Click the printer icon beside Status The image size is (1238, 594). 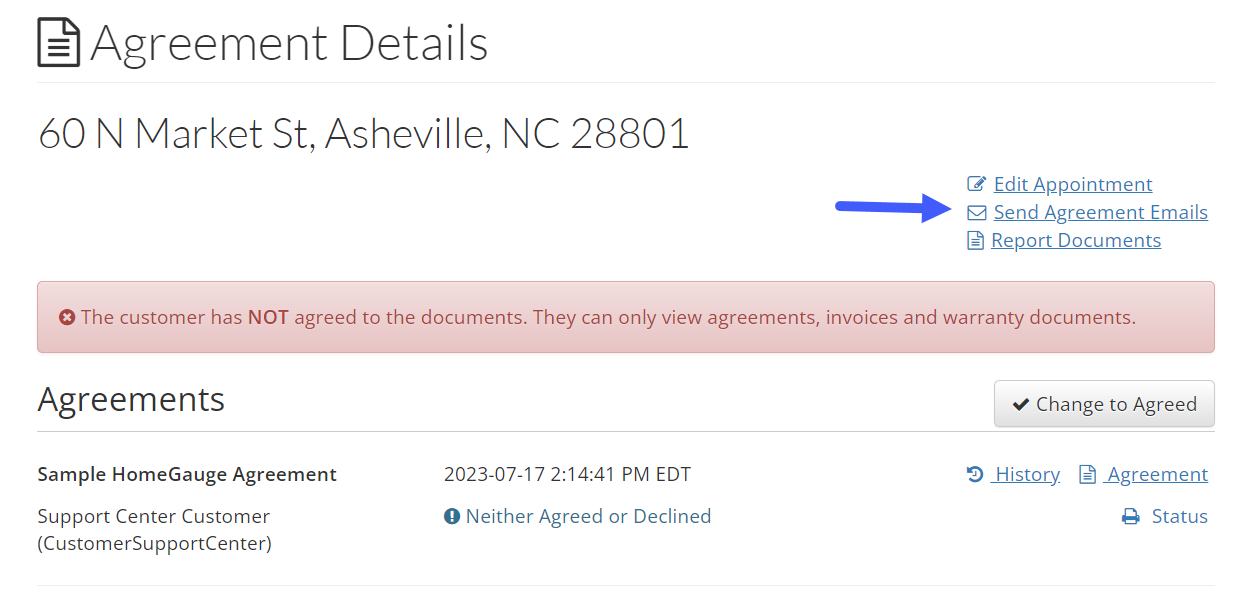[1131, 517]
